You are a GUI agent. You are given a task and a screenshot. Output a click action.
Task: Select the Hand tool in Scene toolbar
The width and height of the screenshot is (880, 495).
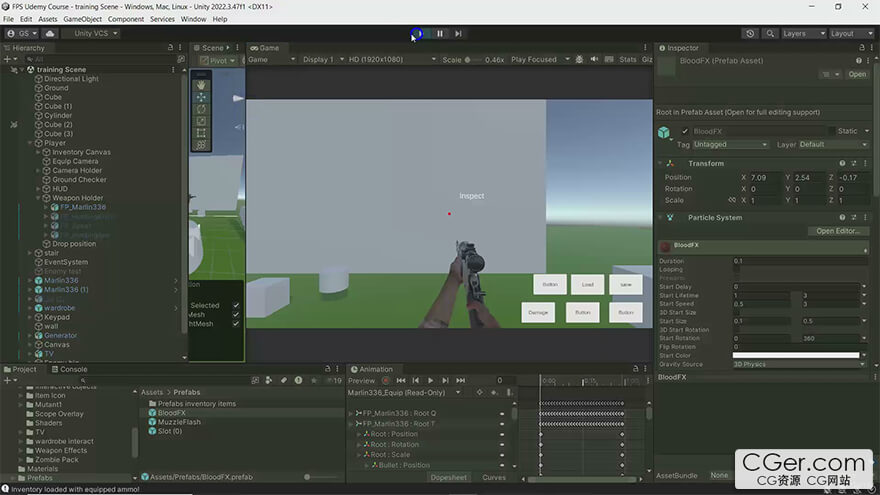pyautogui.click(x=201, y=85)
